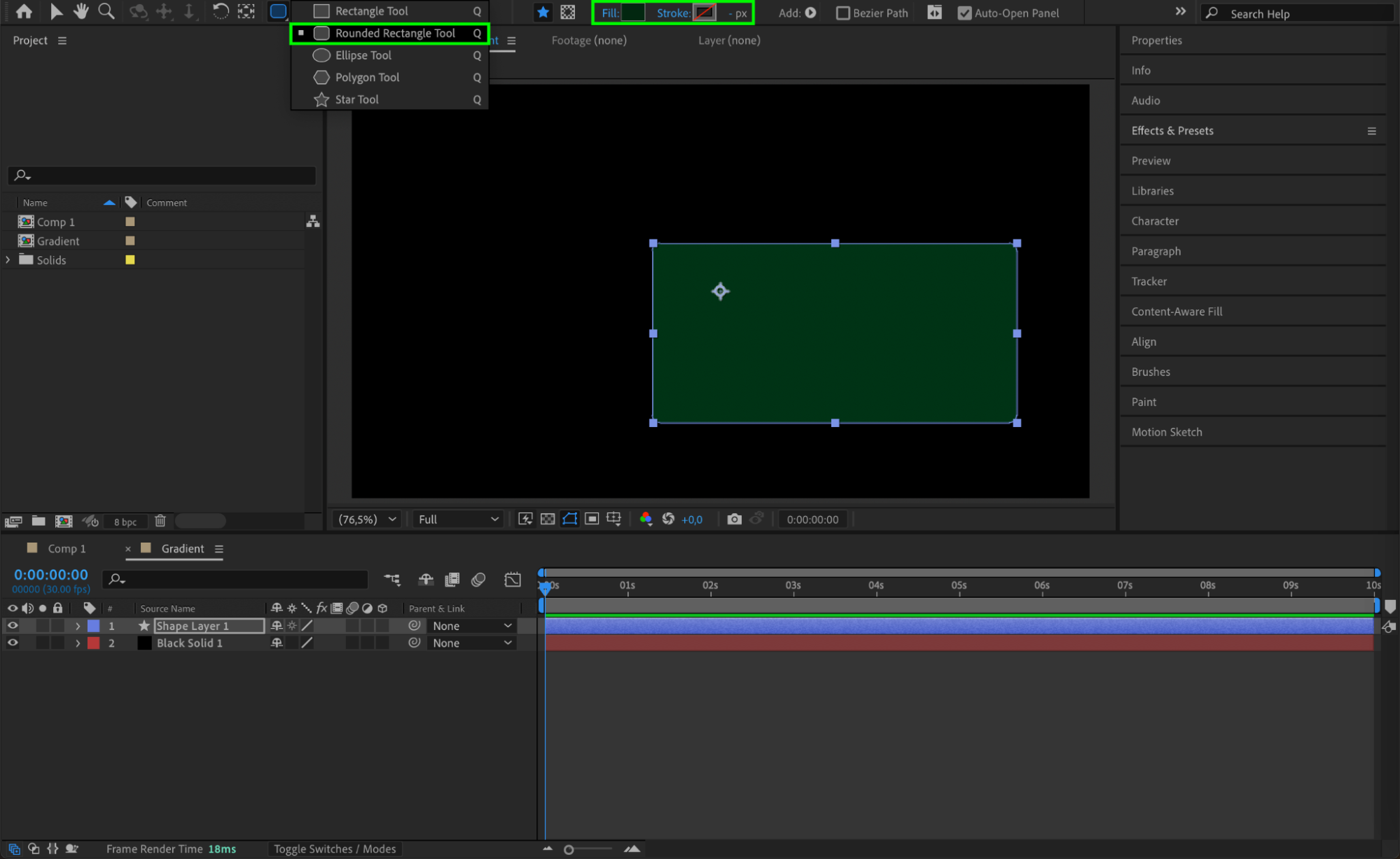Screen dimensions: 1400x859
Task: Open the Effects & Presets panel
Action: [1172, 130]
